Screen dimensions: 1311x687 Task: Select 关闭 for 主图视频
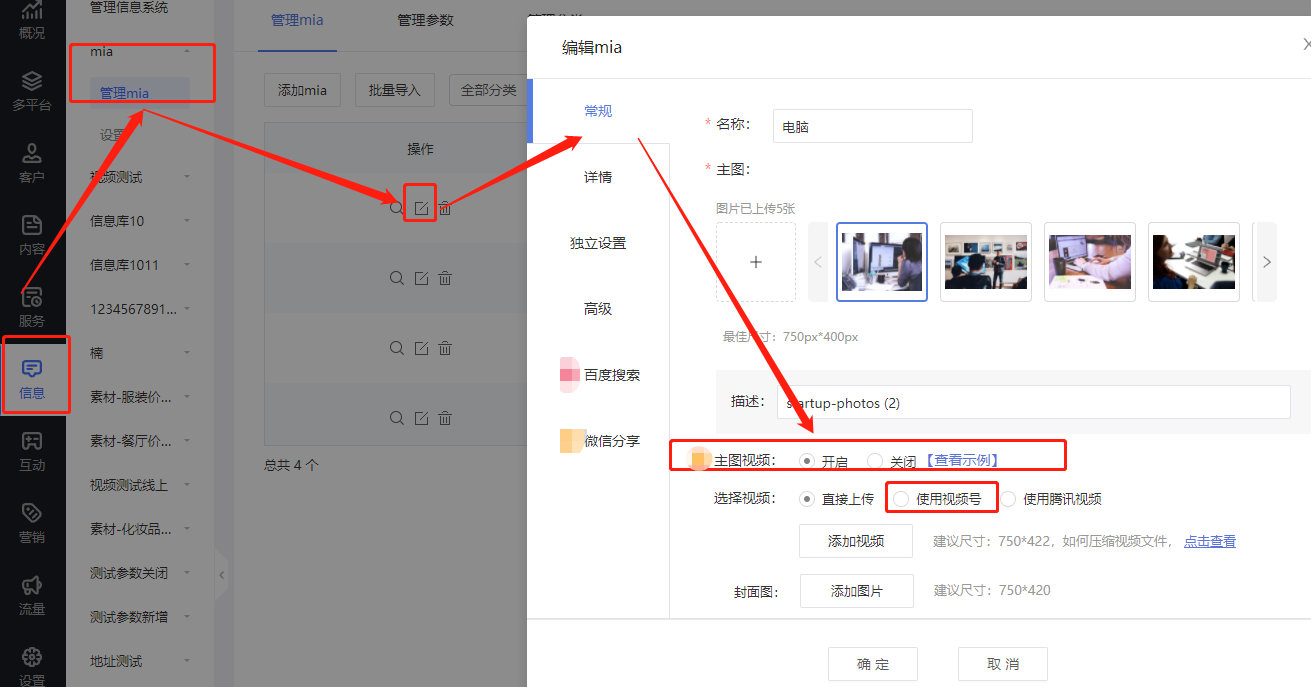click(875, 461)
